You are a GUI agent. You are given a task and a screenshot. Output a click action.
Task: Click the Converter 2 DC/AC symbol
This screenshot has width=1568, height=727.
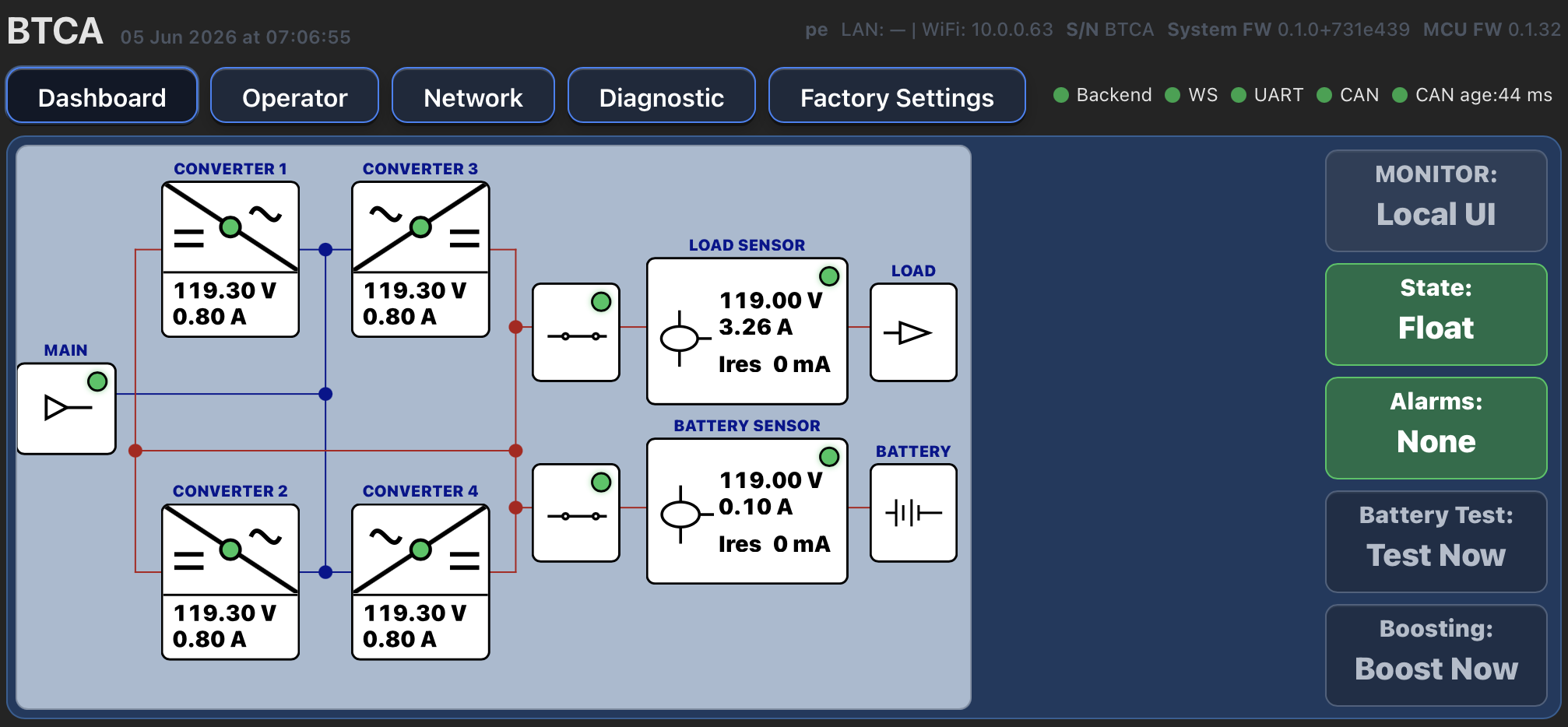(x=230, y=550)
